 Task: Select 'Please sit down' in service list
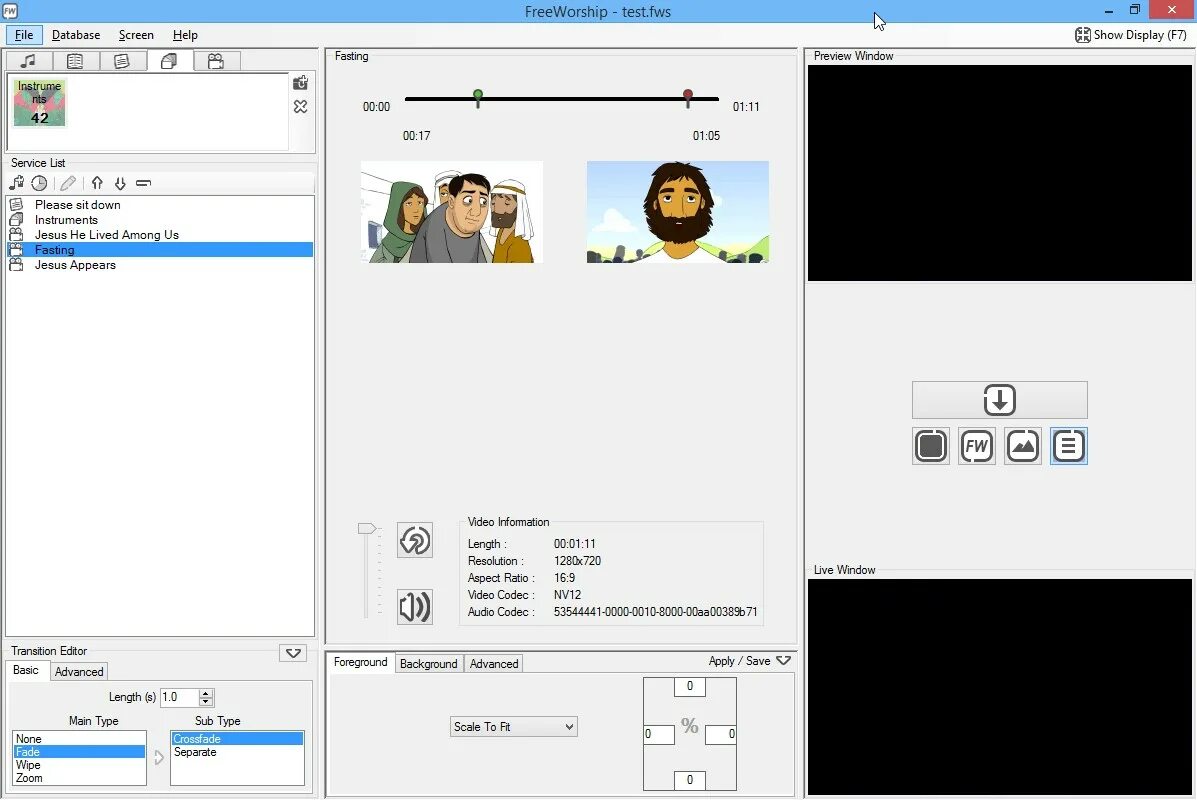[x=160, y=205]
